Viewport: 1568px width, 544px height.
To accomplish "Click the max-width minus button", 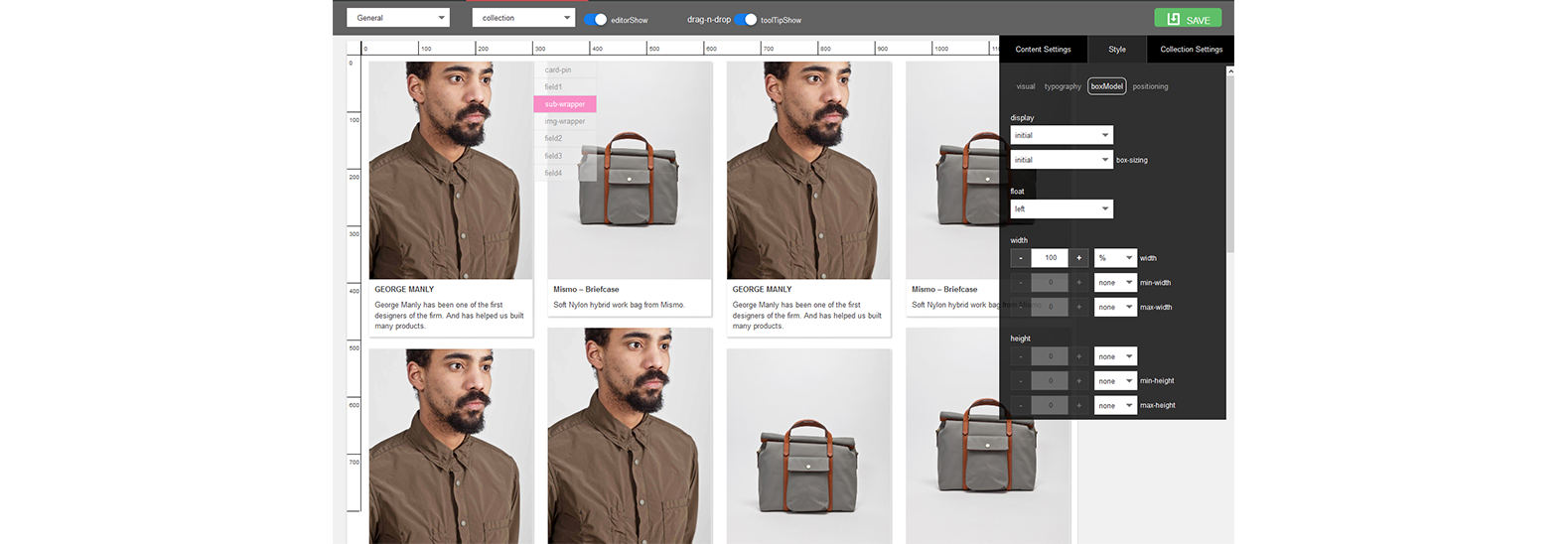I will coord(1020,308).
